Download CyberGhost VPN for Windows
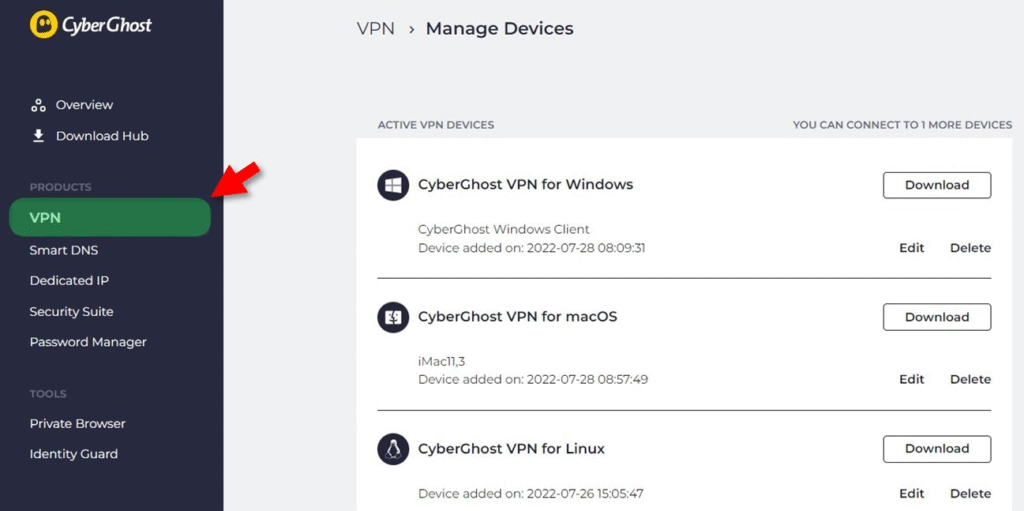Image resolution: width=1024 pixels, height=511 pixels. coord(936,185)
